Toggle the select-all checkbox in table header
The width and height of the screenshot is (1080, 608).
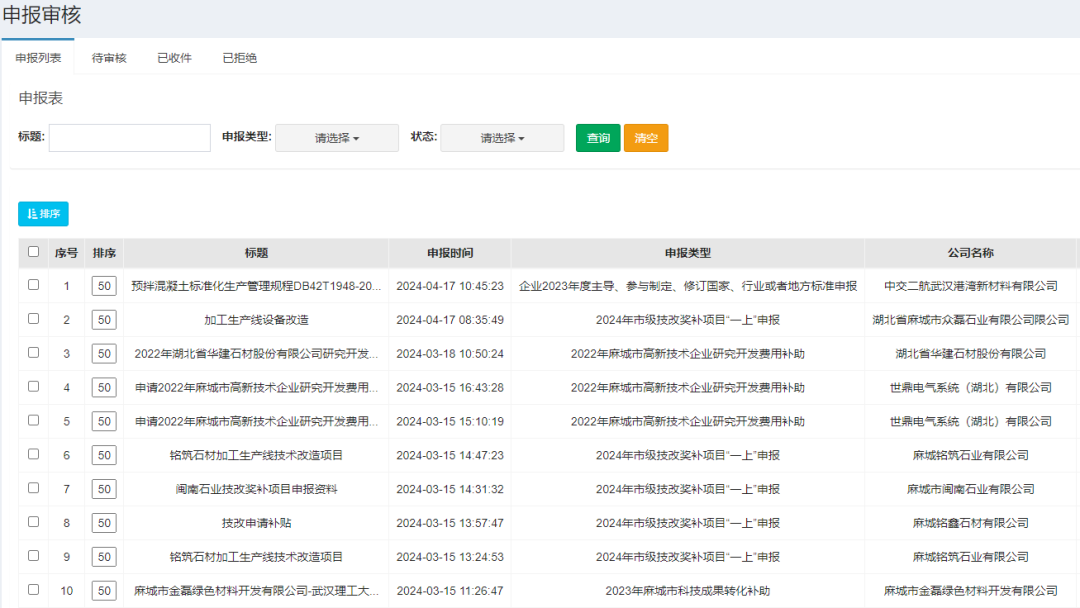pyautogui.click(x=33, y=253)
